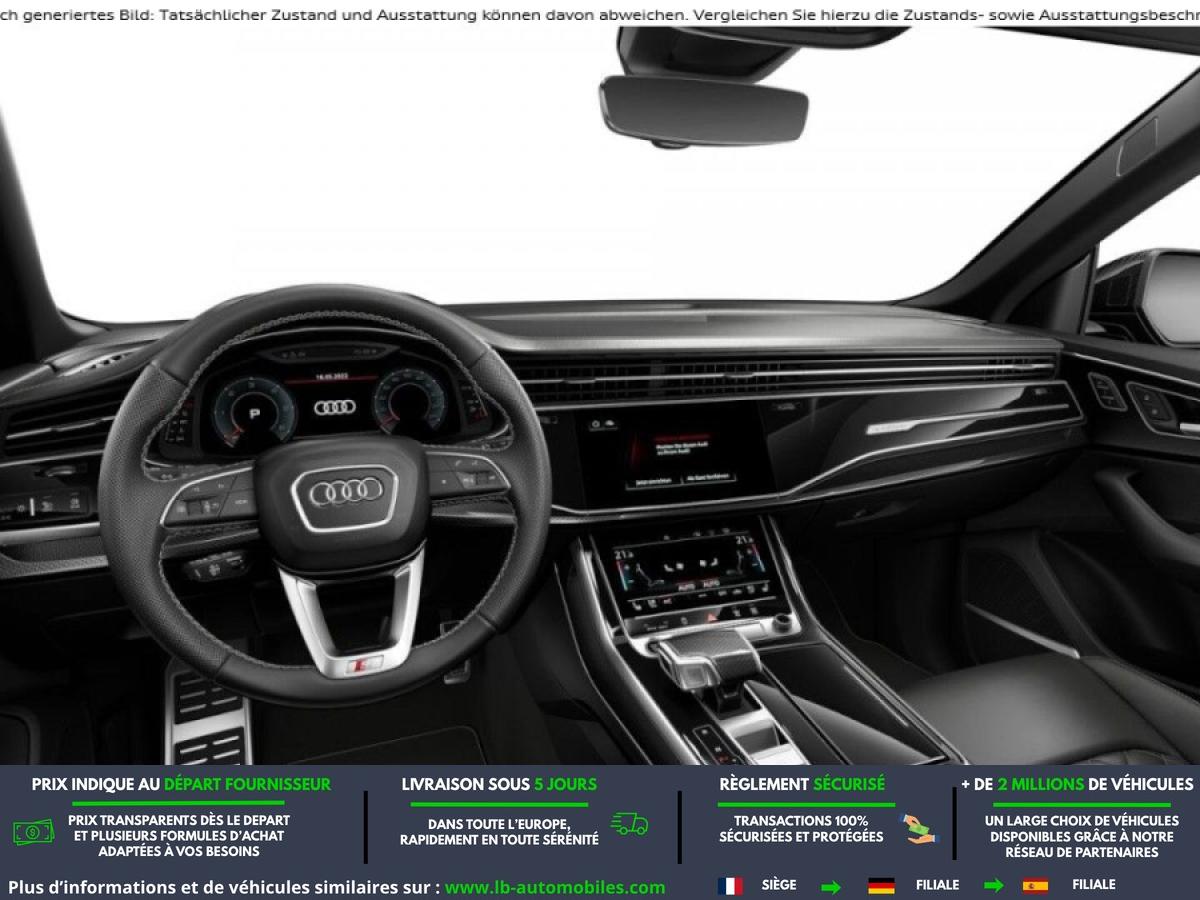Click the 'RÈGLEMENT SÉCURISÉ' heading
The image size is (1200, 900).
tap(802, 784)
